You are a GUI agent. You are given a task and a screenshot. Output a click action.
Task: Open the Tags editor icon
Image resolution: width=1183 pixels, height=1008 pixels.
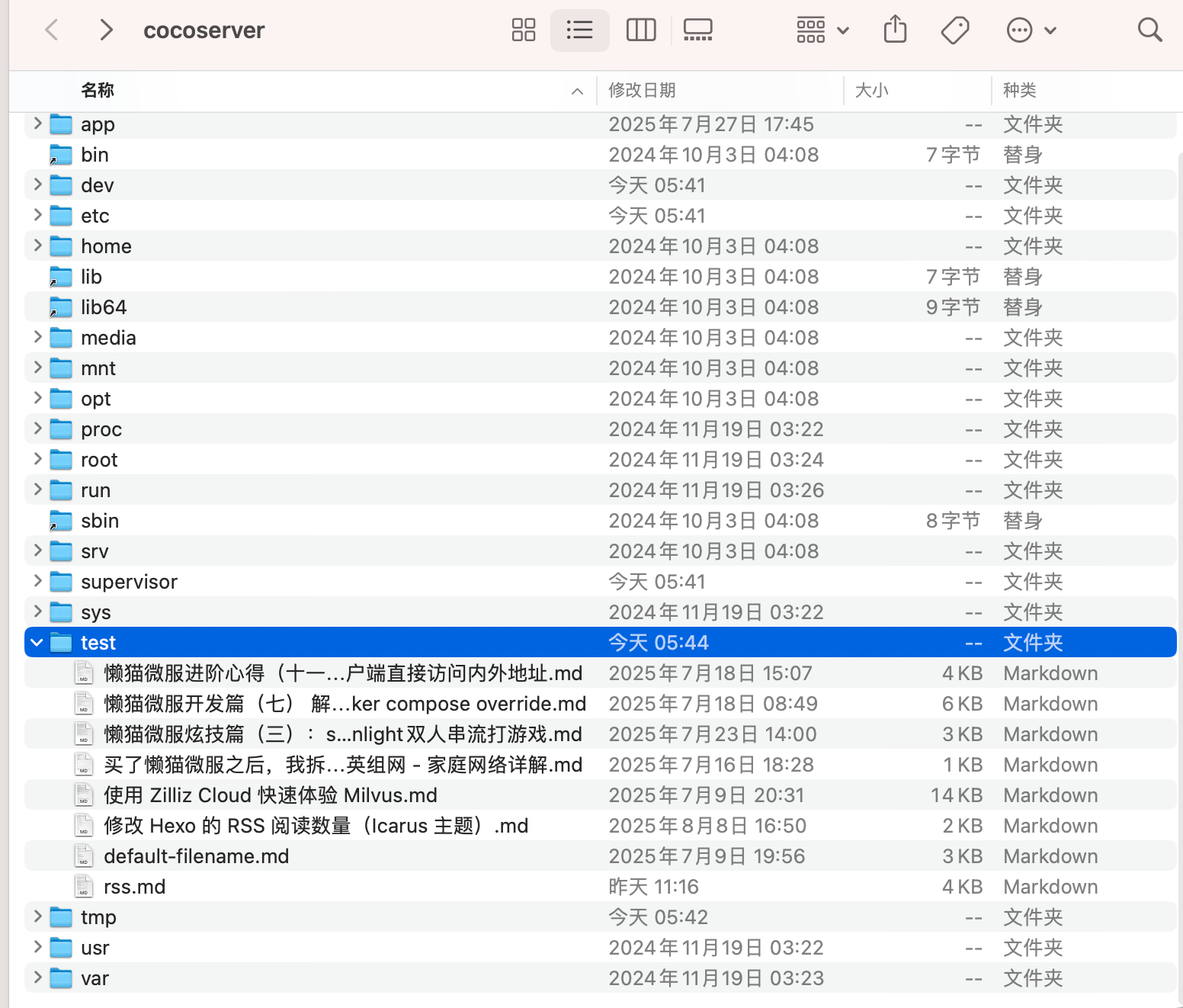tap(955, 30)
